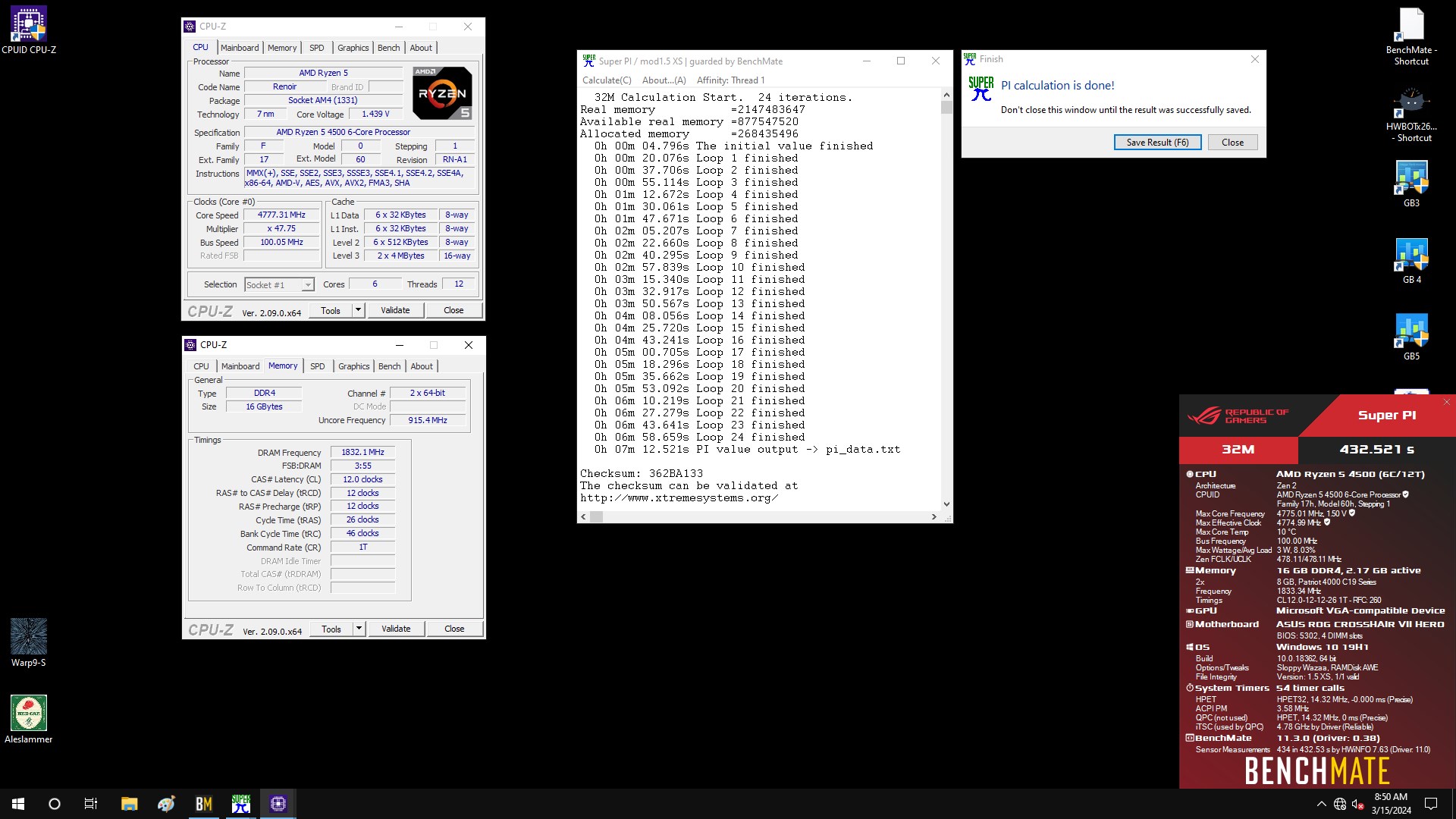Click Tools button in top CPU-Z window
Viewport: 1456px width, 819px height.
coord(331,310)
